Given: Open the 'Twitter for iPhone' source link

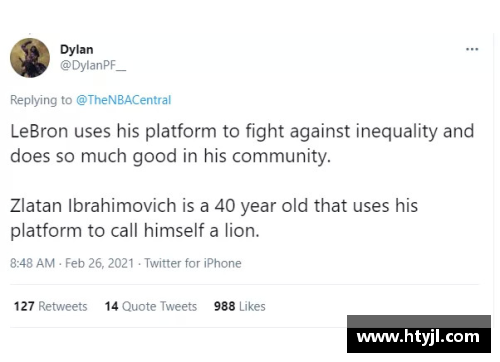Looking at the screenshot, I should click(193, 263).
